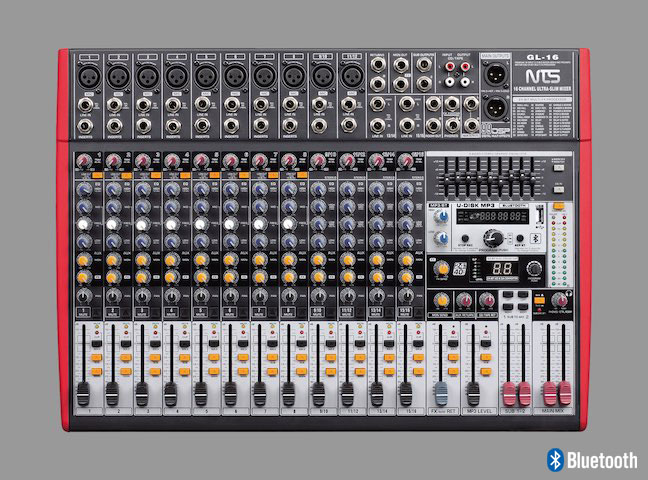This screenshot has height=480, width=648.
Task: Toggle the orange low-cut button on channel 3
Action: (x=156, y=175)
